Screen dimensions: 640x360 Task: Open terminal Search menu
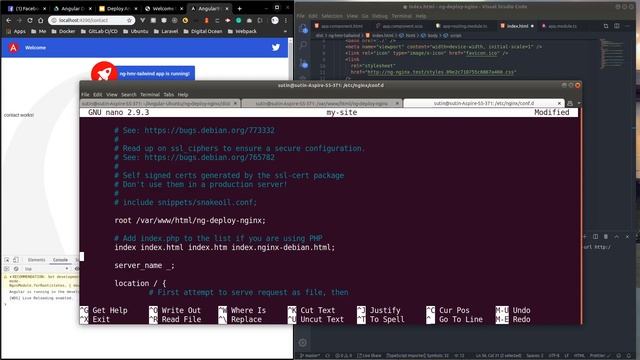pos(129,95)
